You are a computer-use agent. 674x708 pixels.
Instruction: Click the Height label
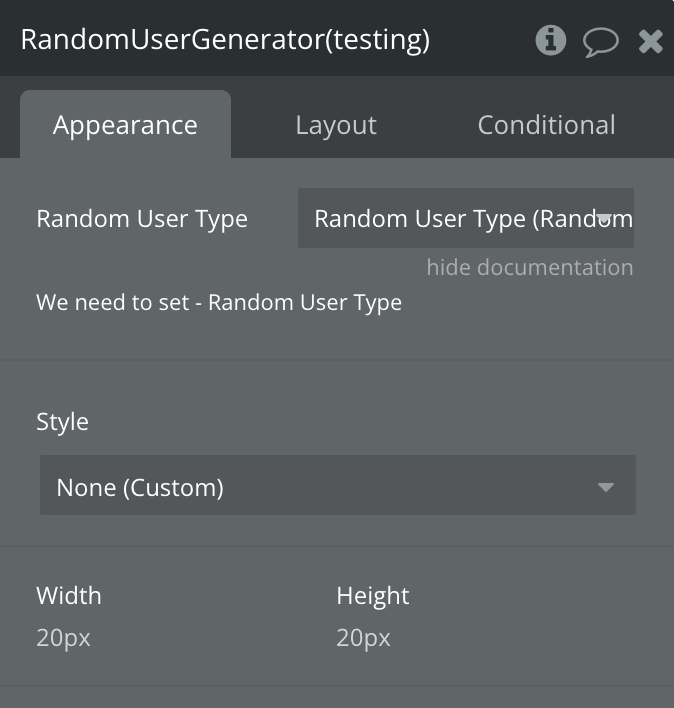click(373, 596)
